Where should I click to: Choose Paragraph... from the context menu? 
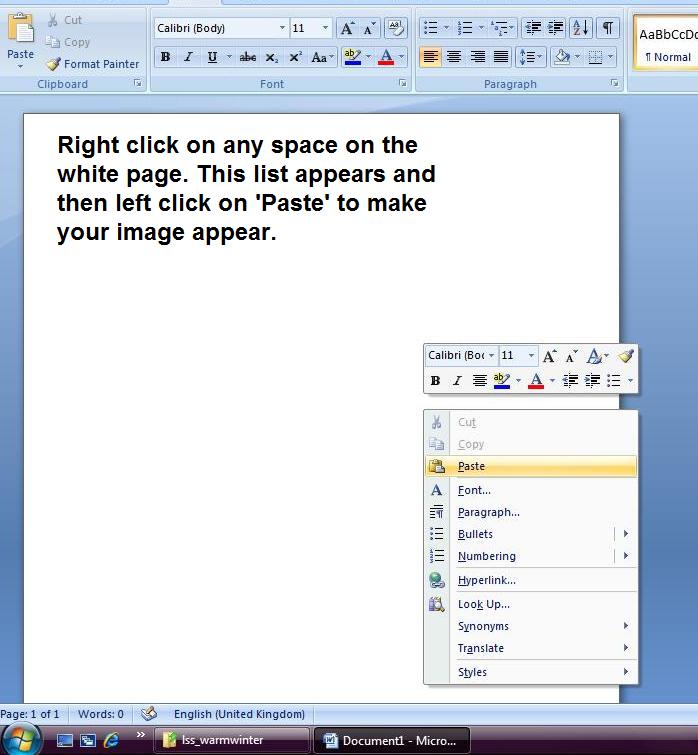coord(531,512)
